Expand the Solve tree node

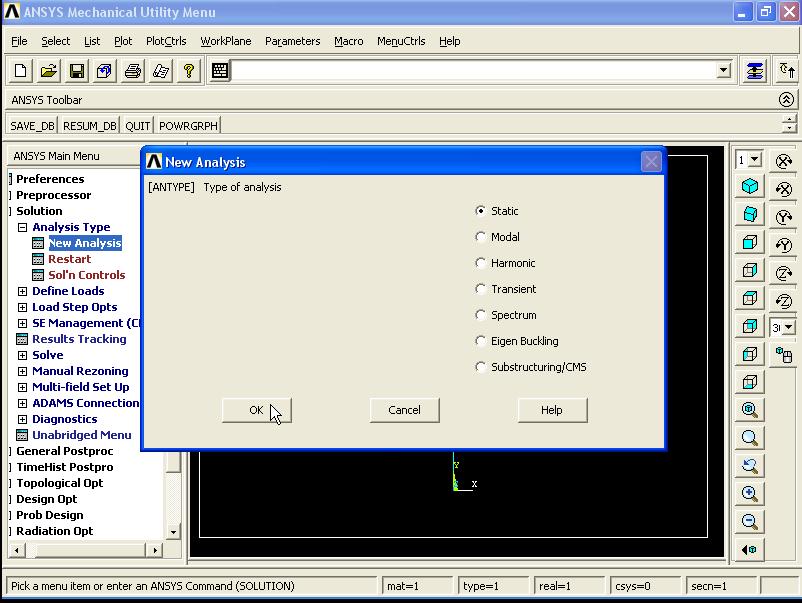click(x=23, y=355)
